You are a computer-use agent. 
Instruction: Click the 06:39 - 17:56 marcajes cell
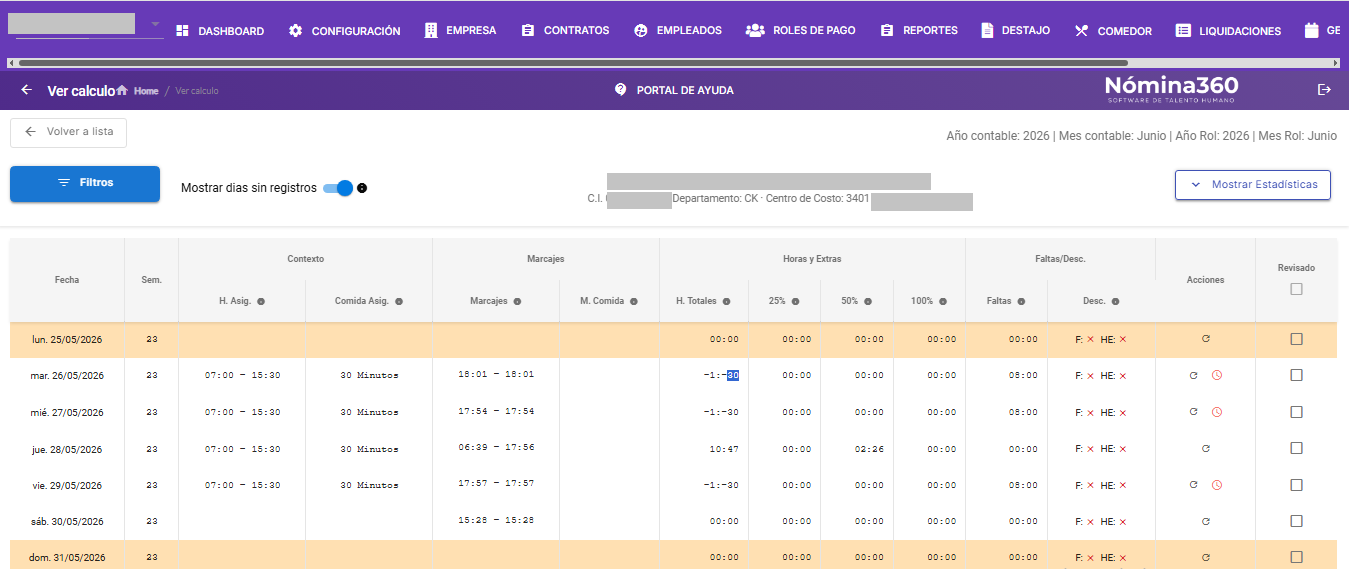pos(496,448)
